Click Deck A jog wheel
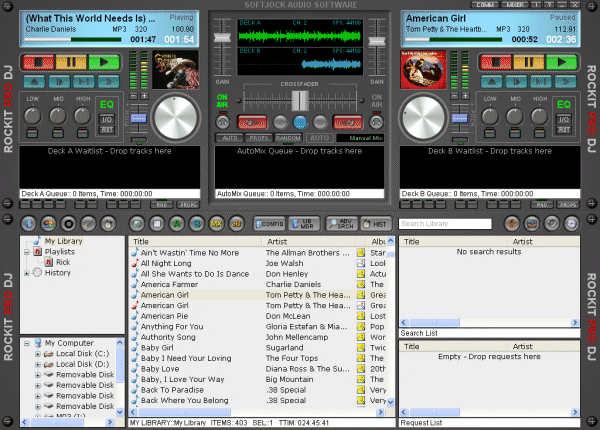The height and width of the screenshot is (430, 600). click(176, 117)
